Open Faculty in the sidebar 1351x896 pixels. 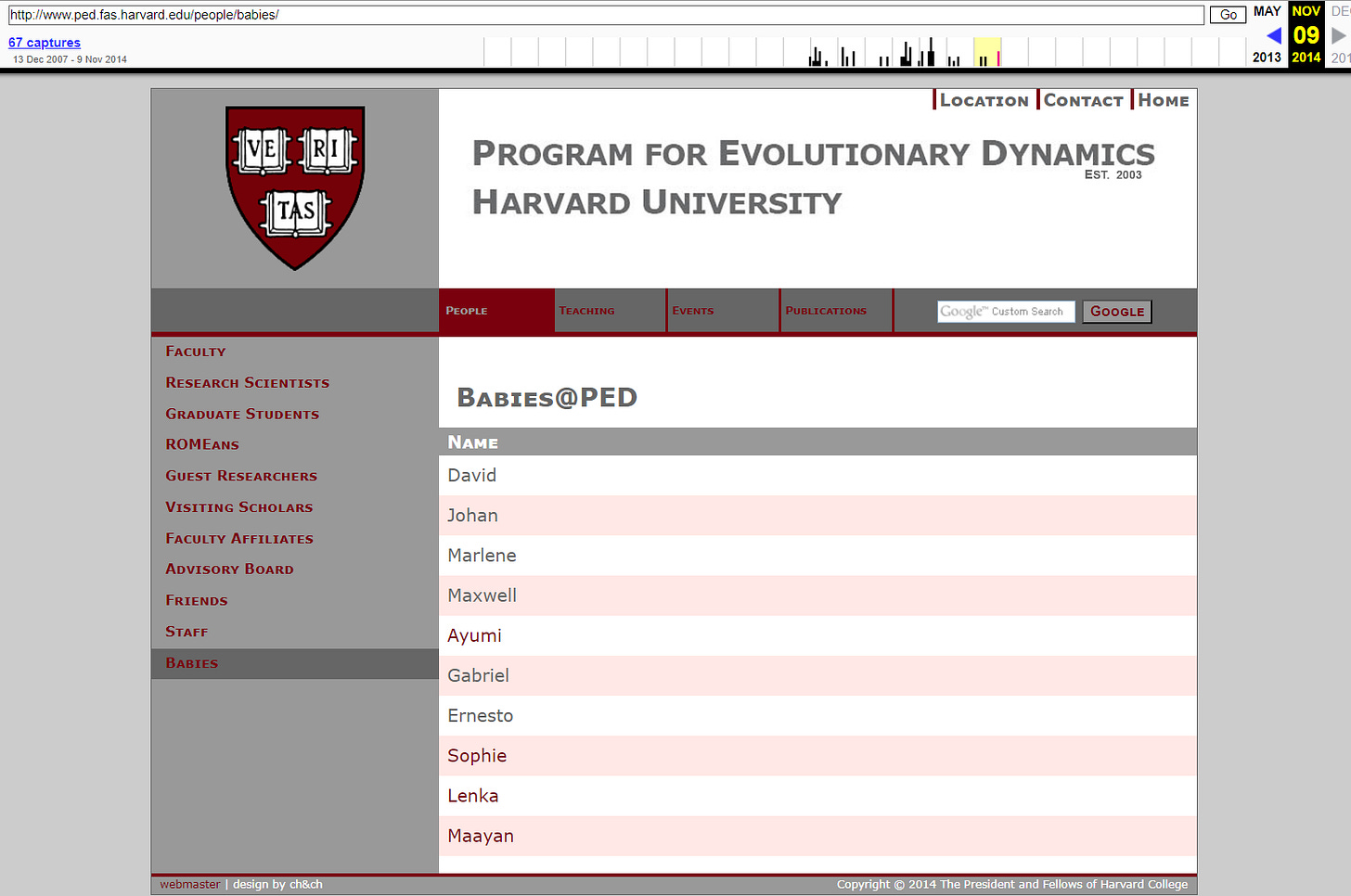196,352
